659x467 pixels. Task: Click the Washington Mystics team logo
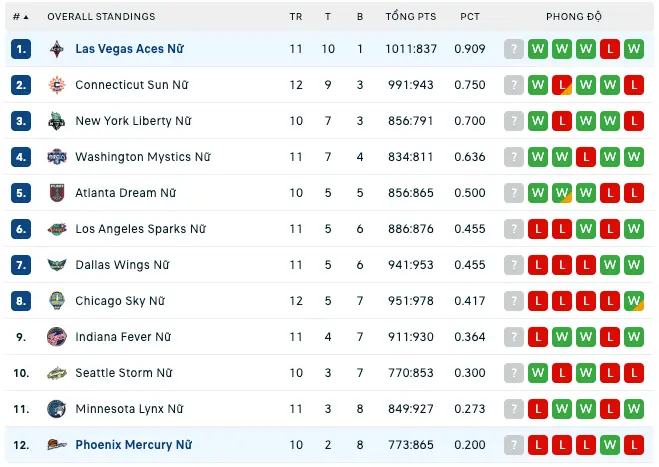[x=56, y=157]
